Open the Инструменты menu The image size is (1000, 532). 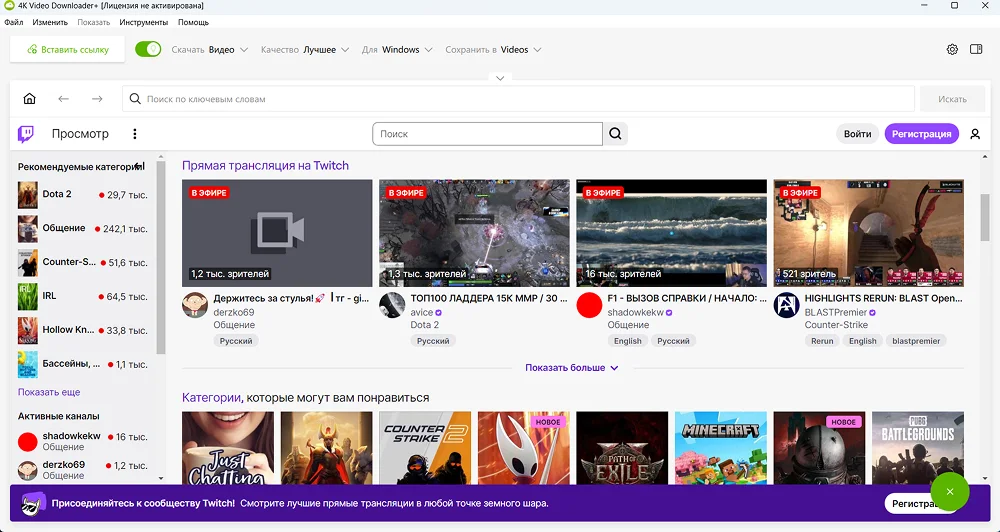pos(143,22)
